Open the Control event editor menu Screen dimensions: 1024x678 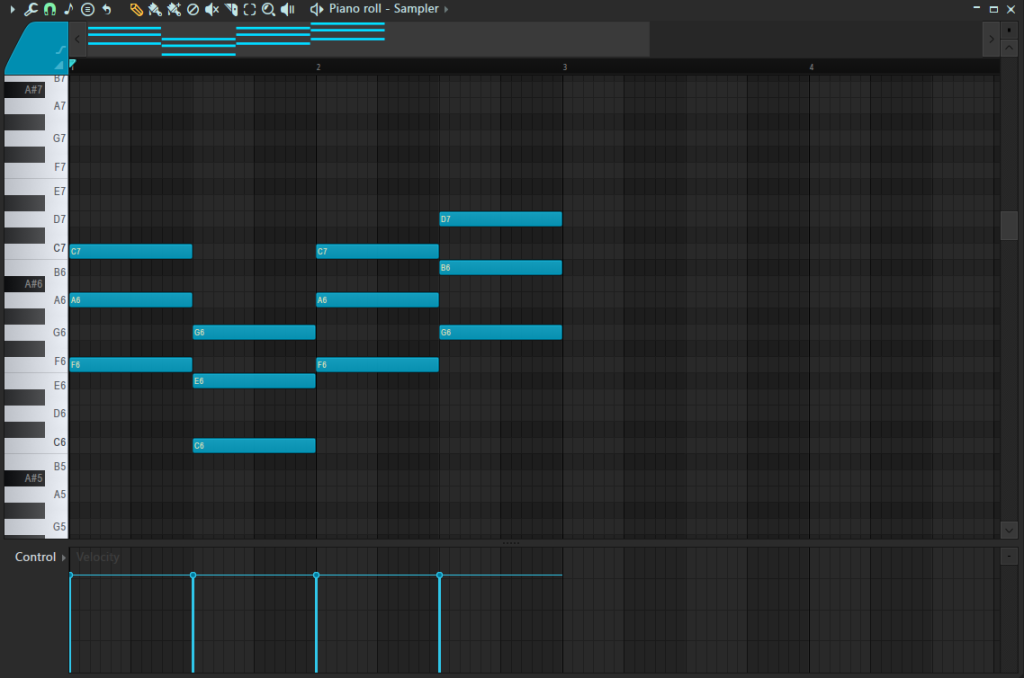36,557
